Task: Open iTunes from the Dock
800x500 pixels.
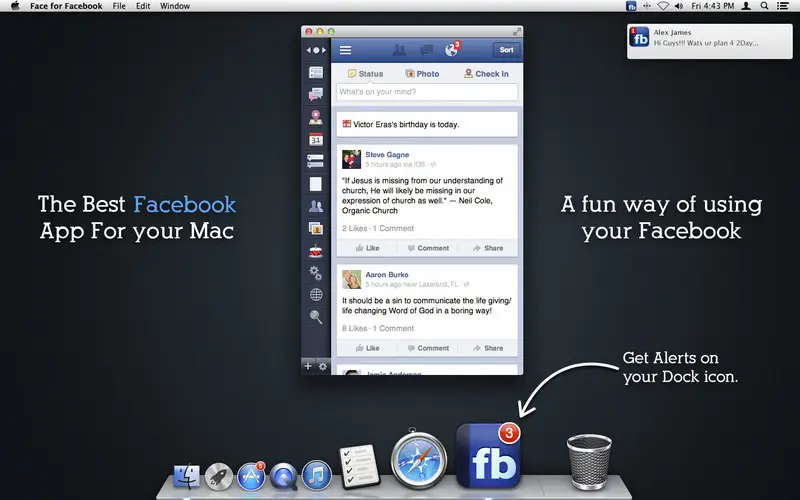Action: (316, 475)
